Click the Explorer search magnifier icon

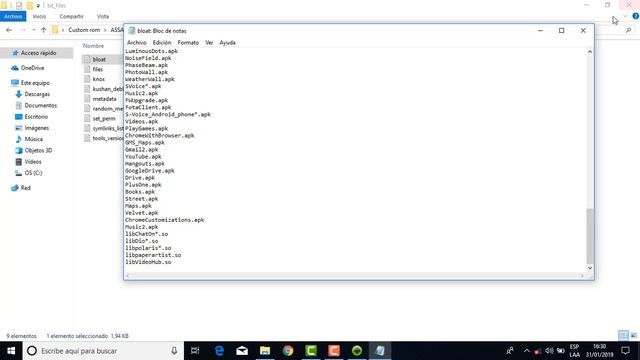tap(629, 30)
